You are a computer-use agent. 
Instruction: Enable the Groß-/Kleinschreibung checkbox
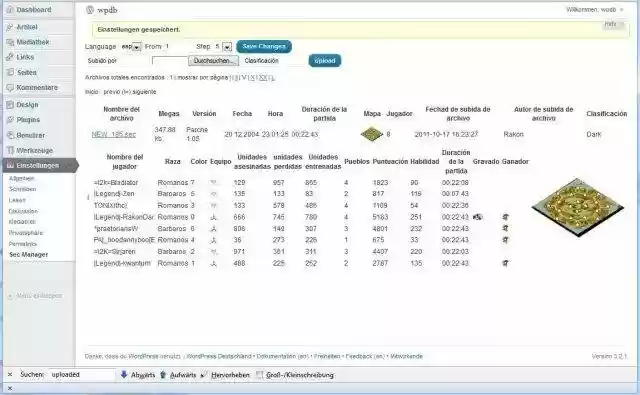259,375
